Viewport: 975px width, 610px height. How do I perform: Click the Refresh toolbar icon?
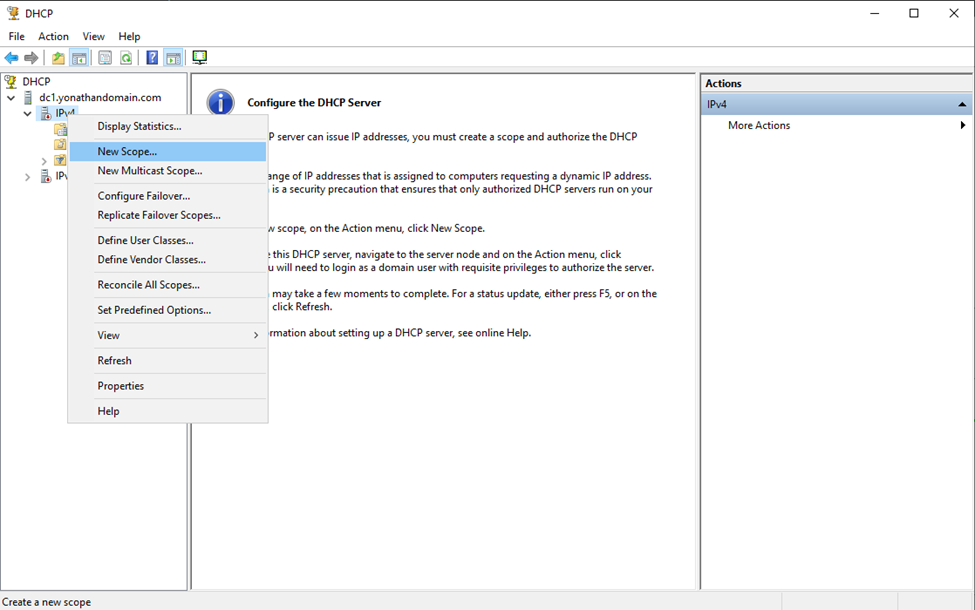tap(126, 58)
